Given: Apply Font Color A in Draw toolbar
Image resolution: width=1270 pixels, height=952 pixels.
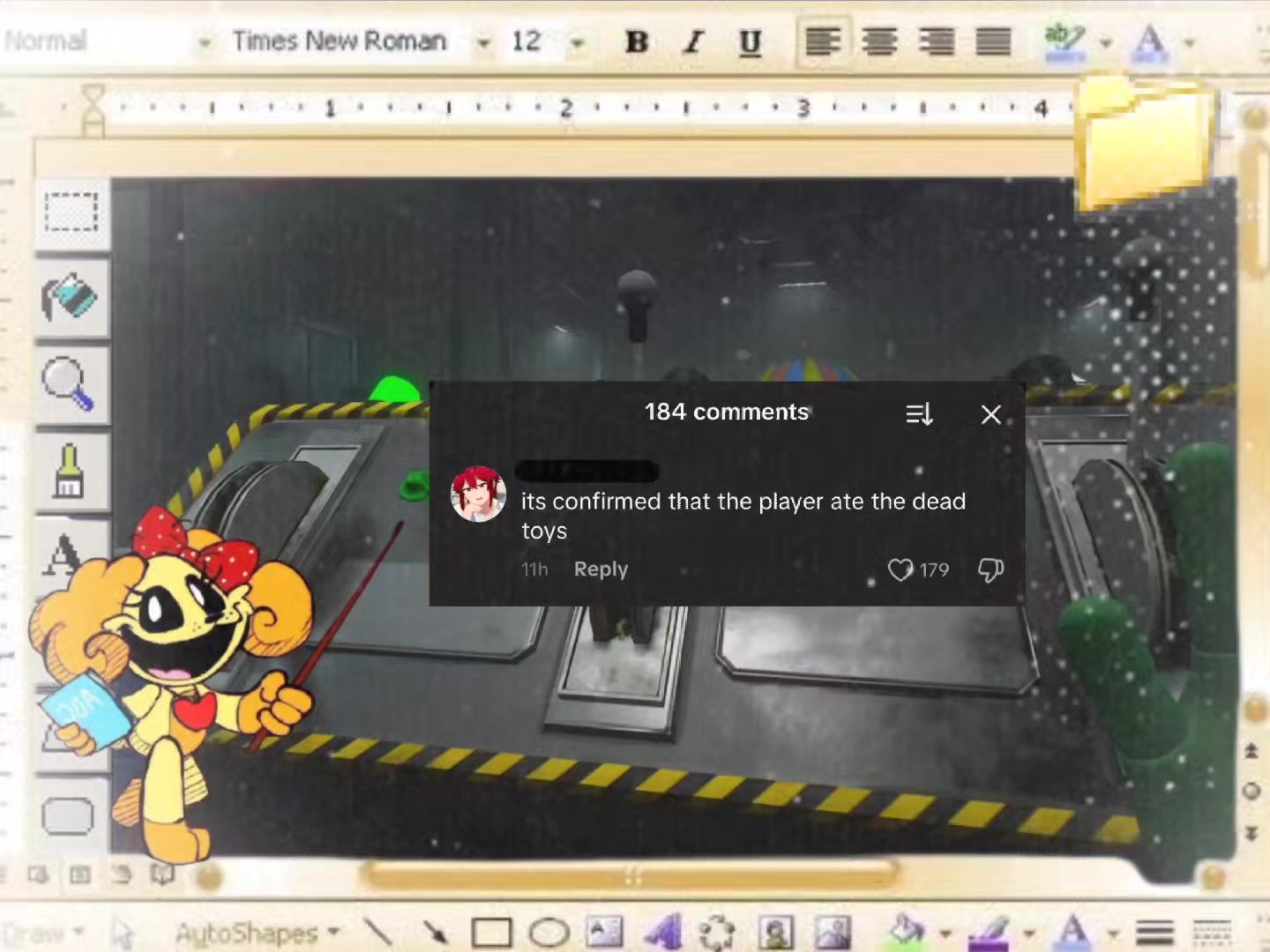Looking at the screenshot, I should [1073, 931].
